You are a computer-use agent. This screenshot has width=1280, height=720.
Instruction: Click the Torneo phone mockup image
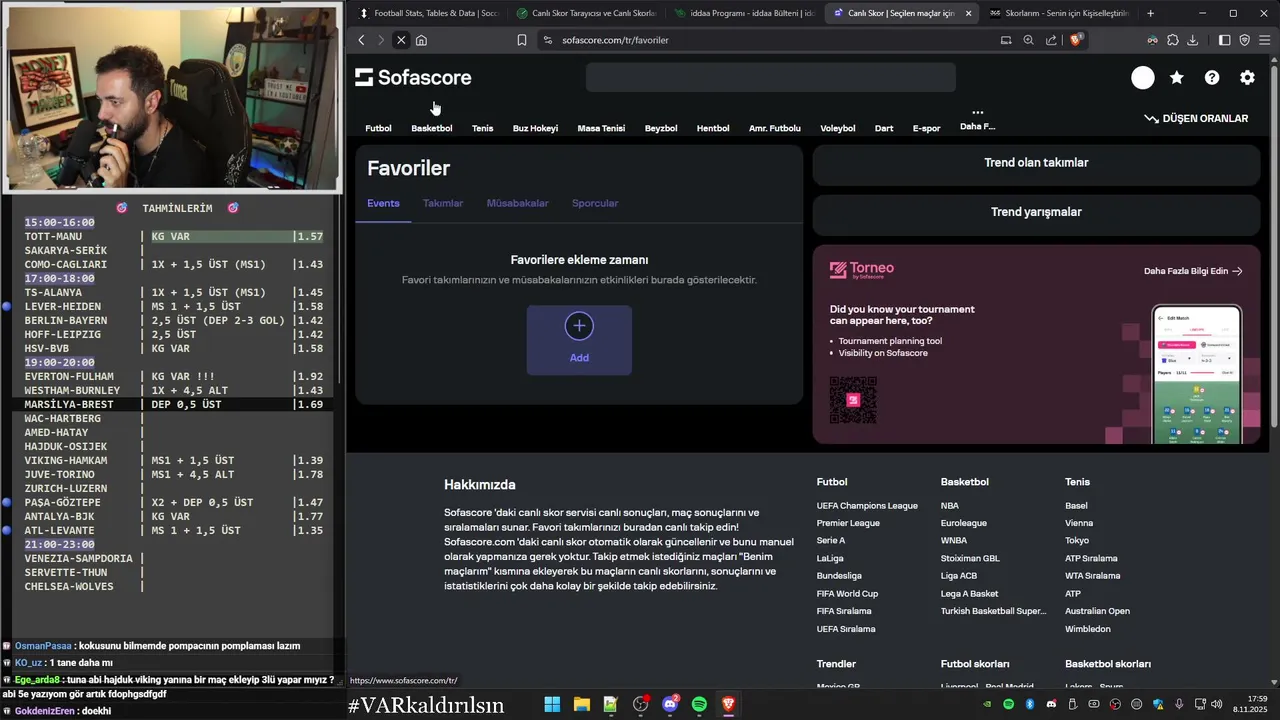coord(1197,374)
